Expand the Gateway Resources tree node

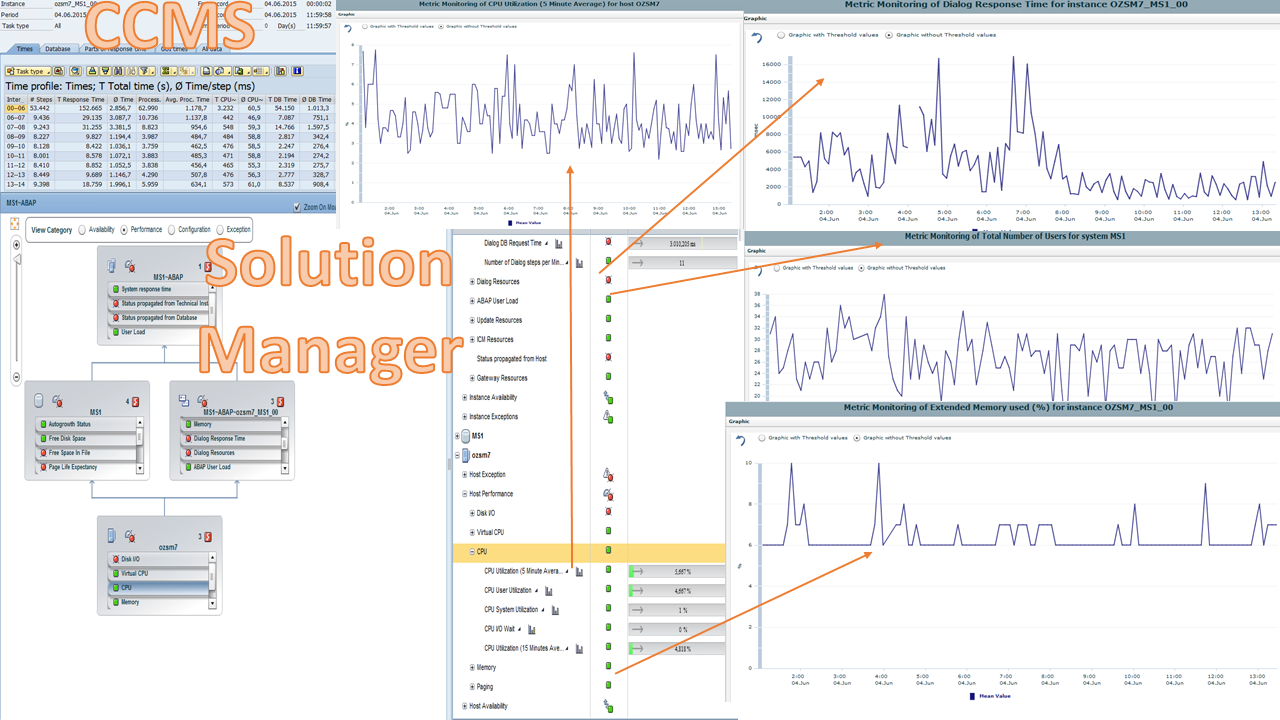pyautogui.click(x=473, y=378)
